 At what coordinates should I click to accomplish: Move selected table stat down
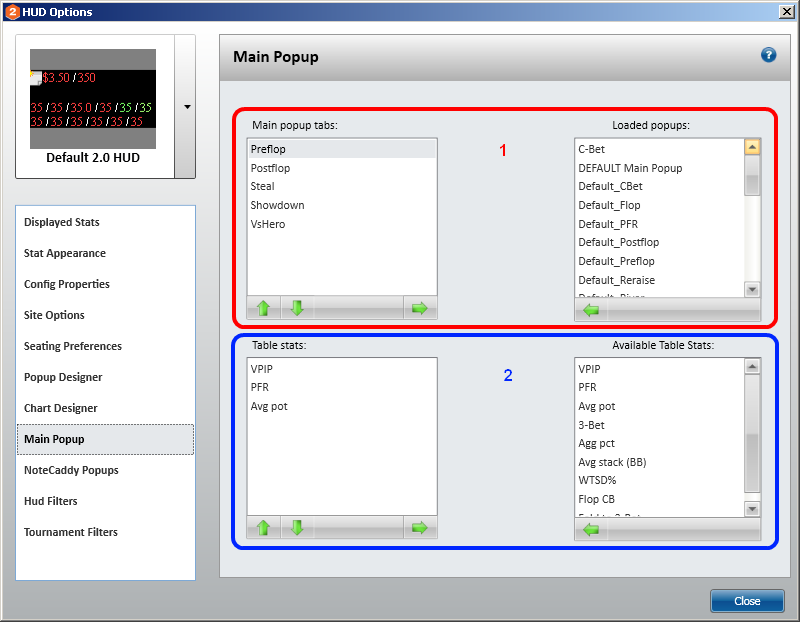point(297,527)
